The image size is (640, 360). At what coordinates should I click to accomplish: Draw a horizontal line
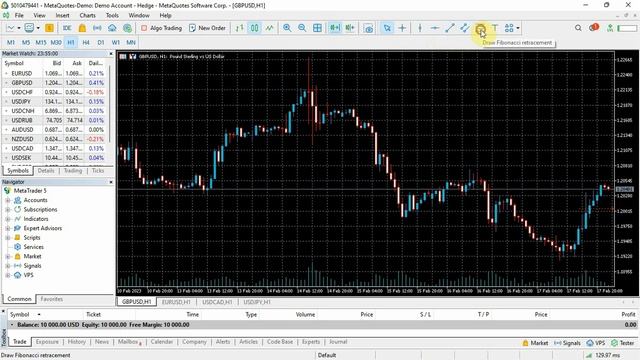tap(435, 28)
